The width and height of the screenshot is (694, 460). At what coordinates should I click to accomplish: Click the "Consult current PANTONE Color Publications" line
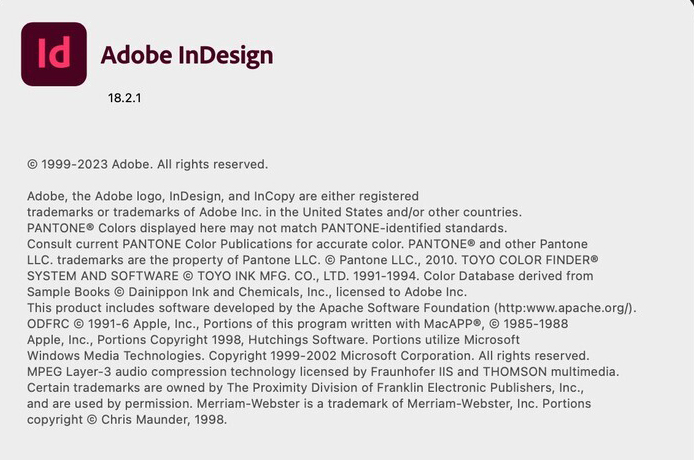coord(307,244)
